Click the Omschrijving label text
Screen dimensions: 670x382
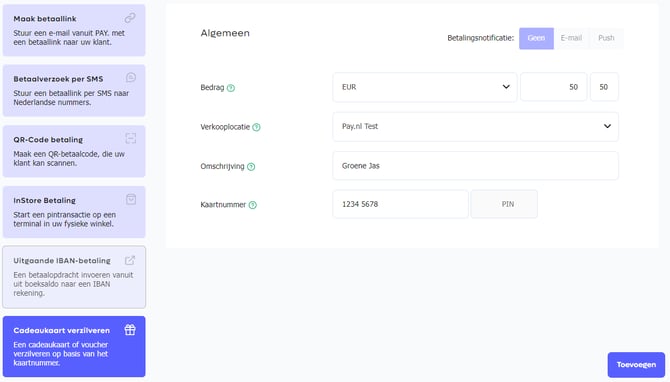[x=222, y=166]
